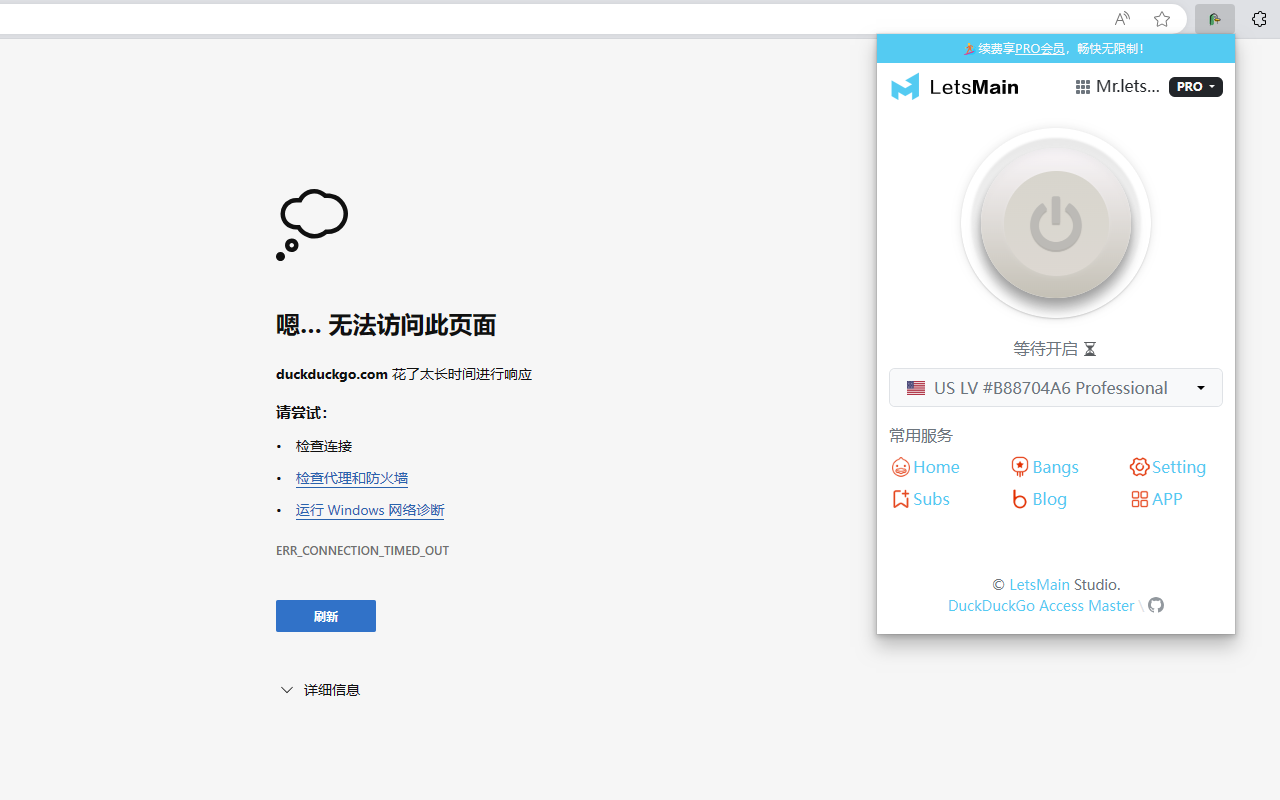Open the Setting gear shortcut

(x=1139, y=467)
